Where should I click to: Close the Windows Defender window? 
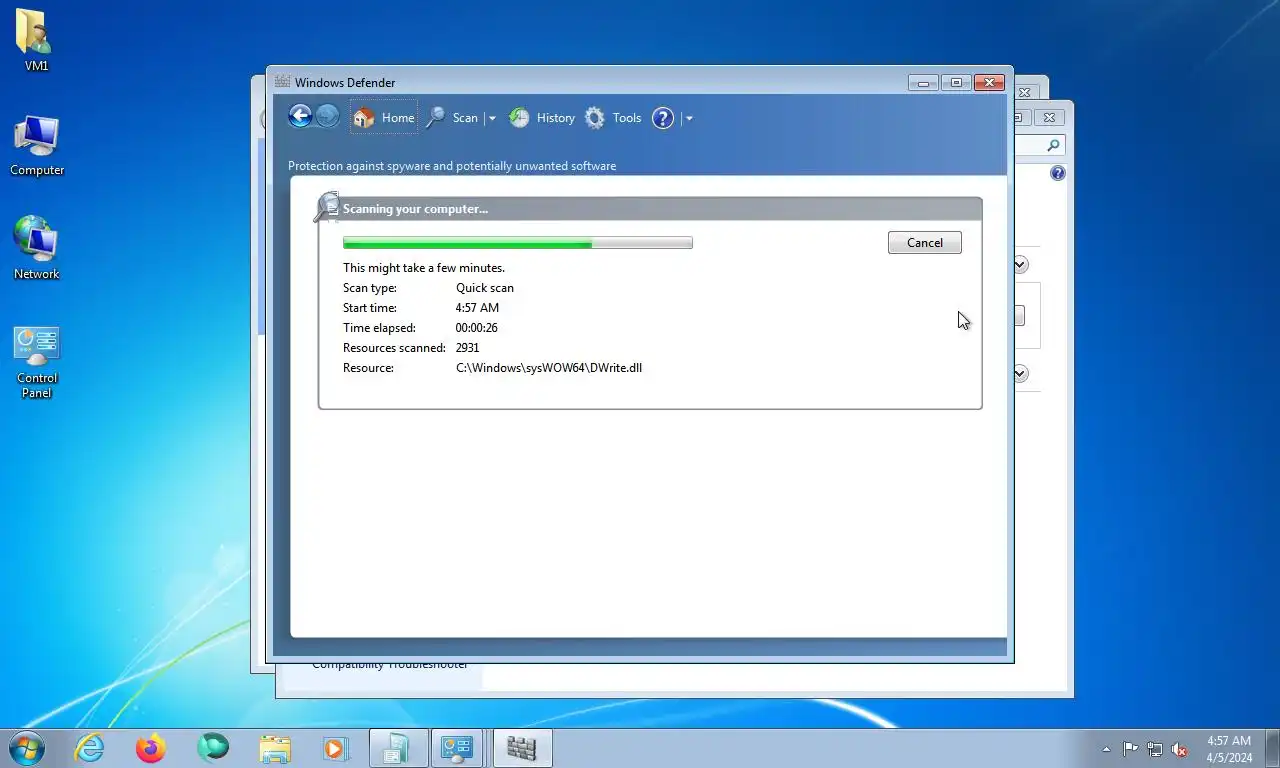point(989,82)
